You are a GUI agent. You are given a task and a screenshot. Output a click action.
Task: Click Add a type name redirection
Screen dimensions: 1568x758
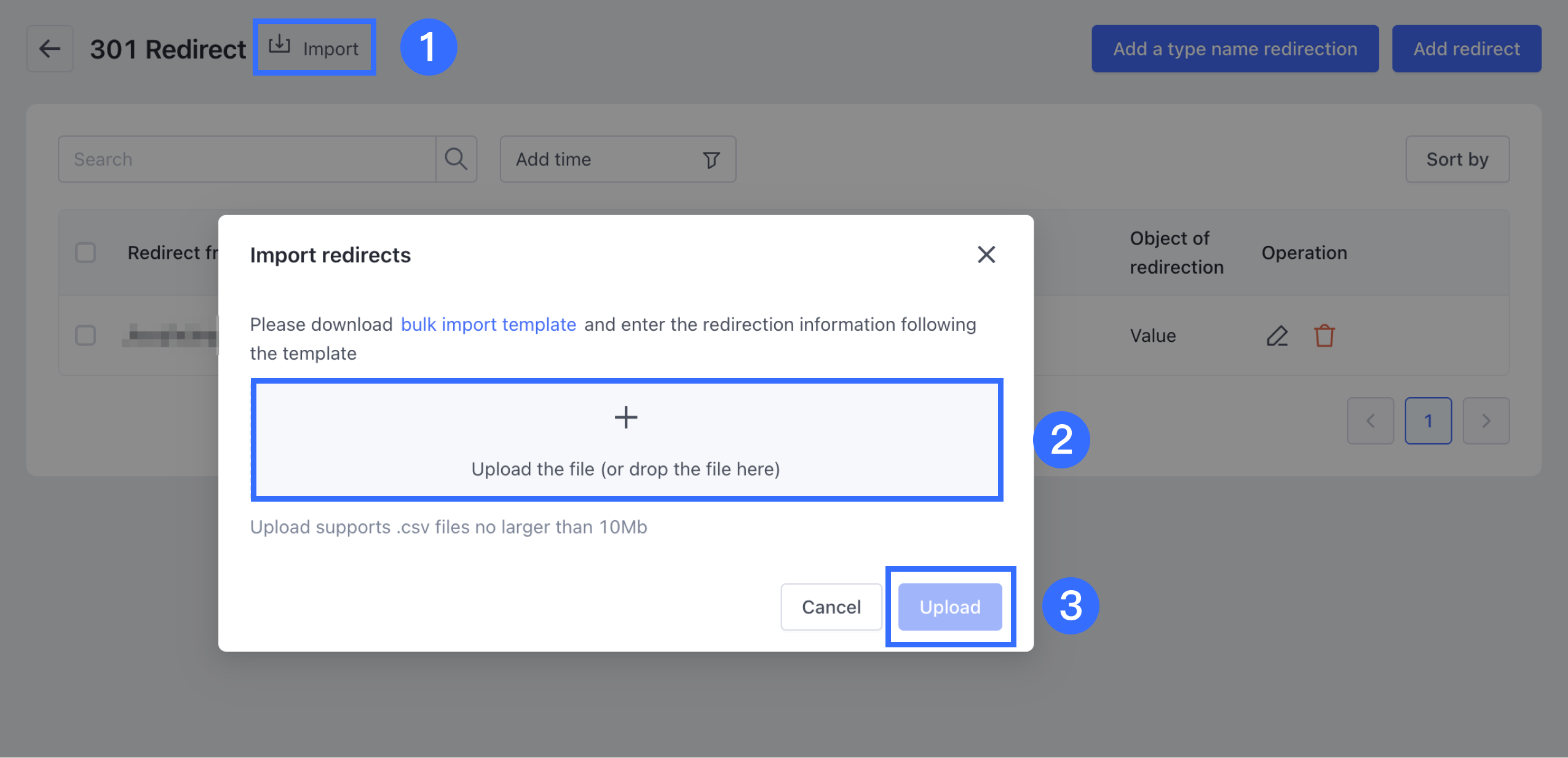[1235, 49]
